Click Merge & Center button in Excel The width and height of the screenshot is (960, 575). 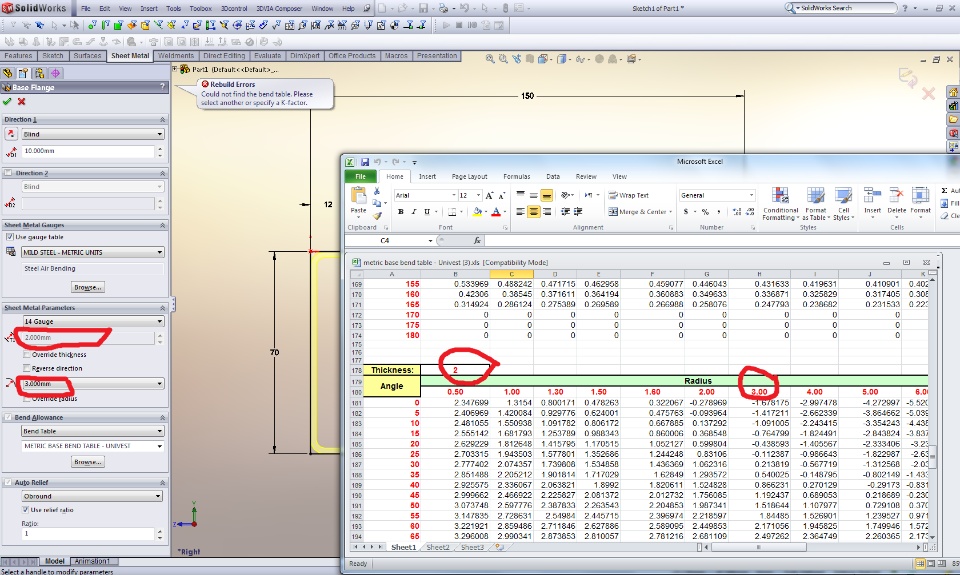(x=640, y=211)
